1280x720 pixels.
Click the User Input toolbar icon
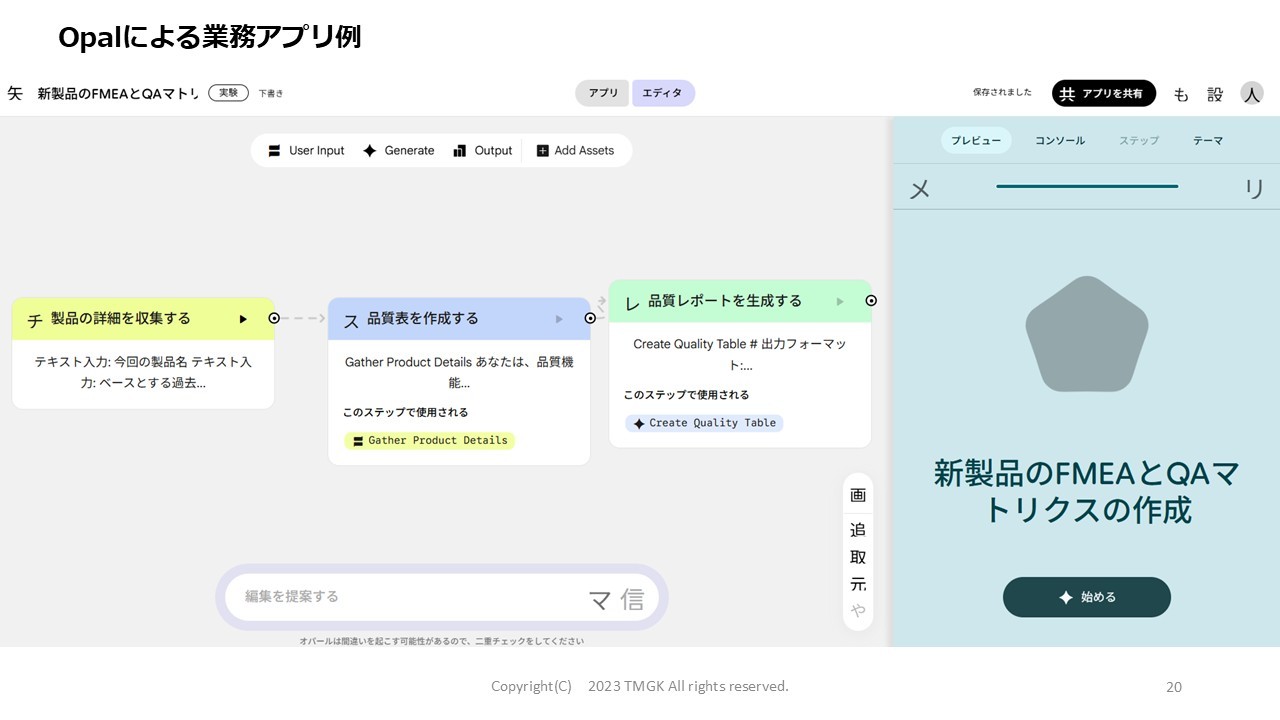click(x=275, y=151)
